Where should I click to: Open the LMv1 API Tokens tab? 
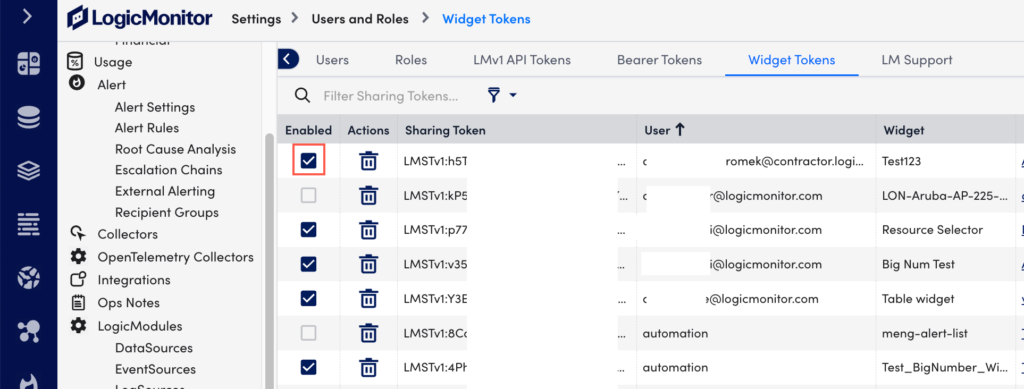522,60
